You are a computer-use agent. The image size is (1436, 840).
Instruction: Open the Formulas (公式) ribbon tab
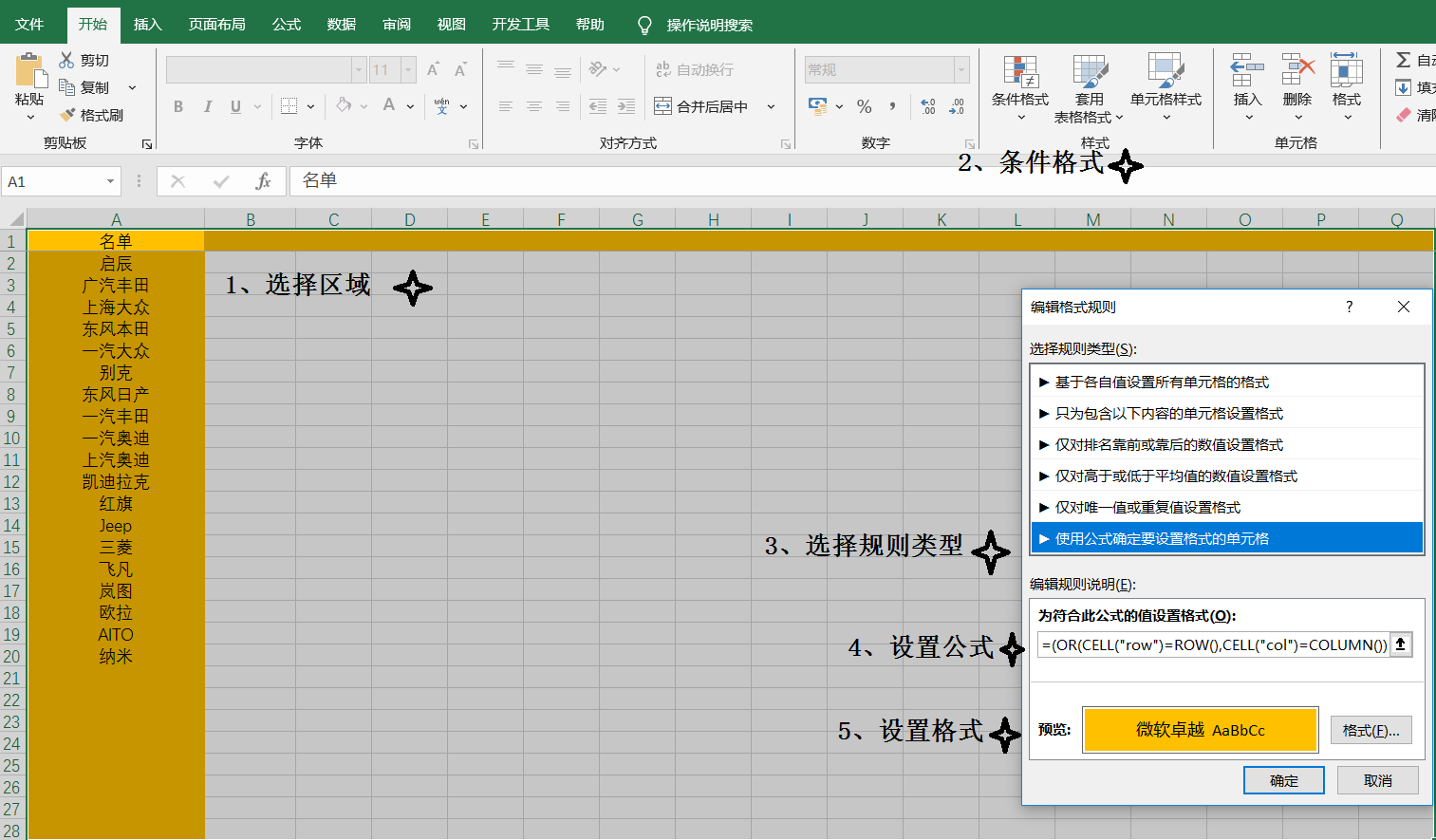point(286,24)
